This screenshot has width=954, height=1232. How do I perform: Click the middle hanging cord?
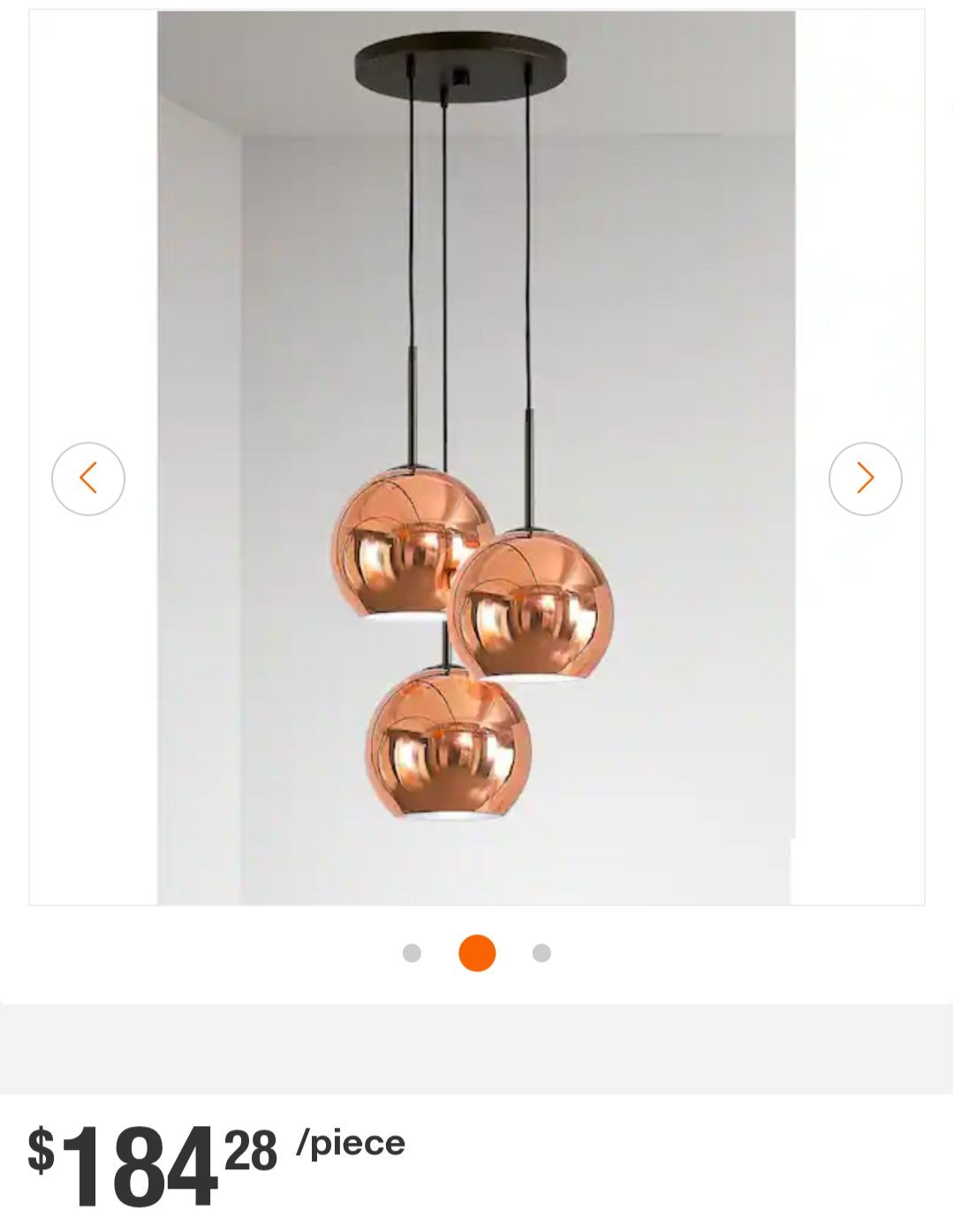point(445,265)
